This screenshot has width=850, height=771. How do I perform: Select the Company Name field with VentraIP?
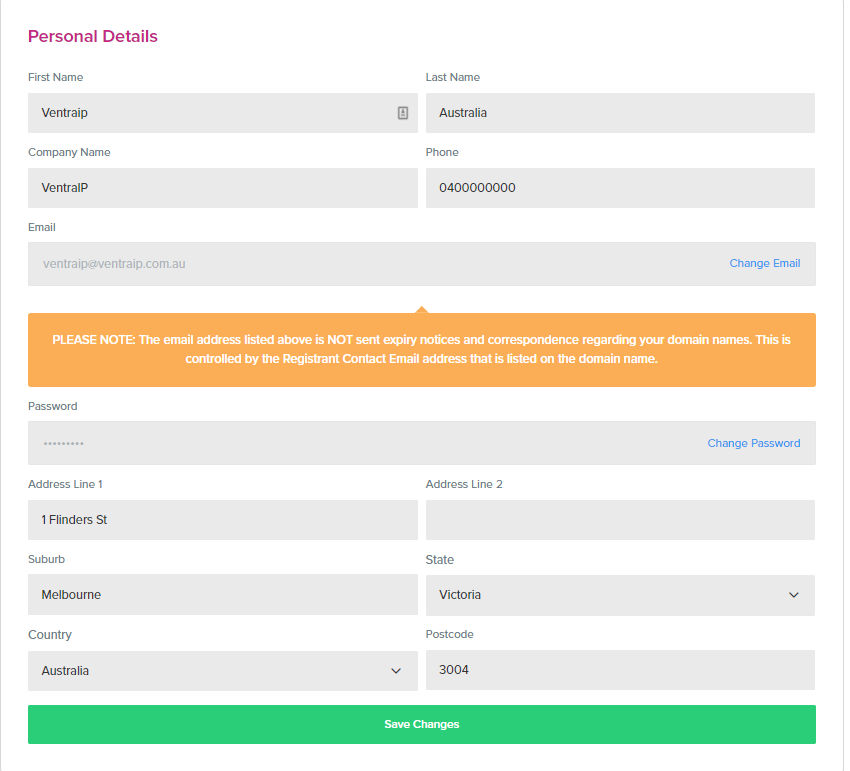coord(223,188)
